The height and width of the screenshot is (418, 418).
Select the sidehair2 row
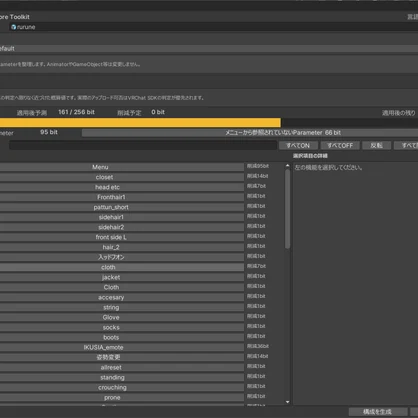[x=122, y=227]
